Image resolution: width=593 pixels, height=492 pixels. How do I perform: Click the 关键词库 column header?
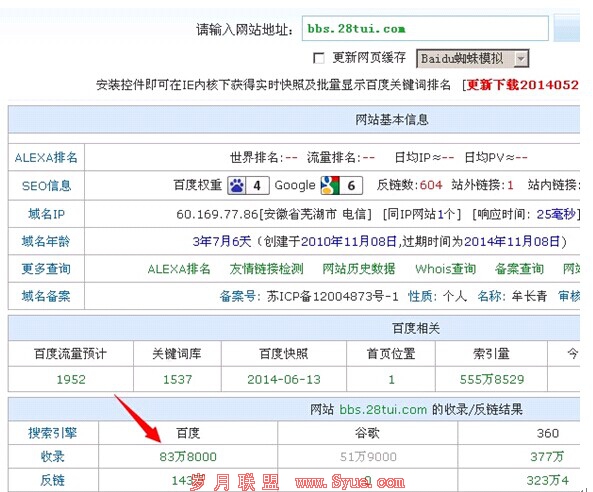(x=177, y=354)
